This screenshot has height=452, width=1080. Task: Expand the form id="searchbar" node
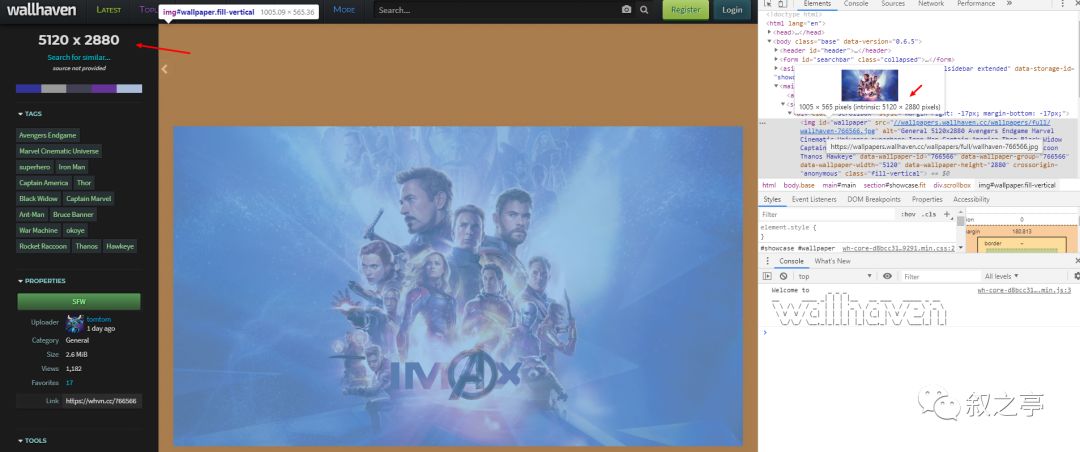(x=777, y=59)
